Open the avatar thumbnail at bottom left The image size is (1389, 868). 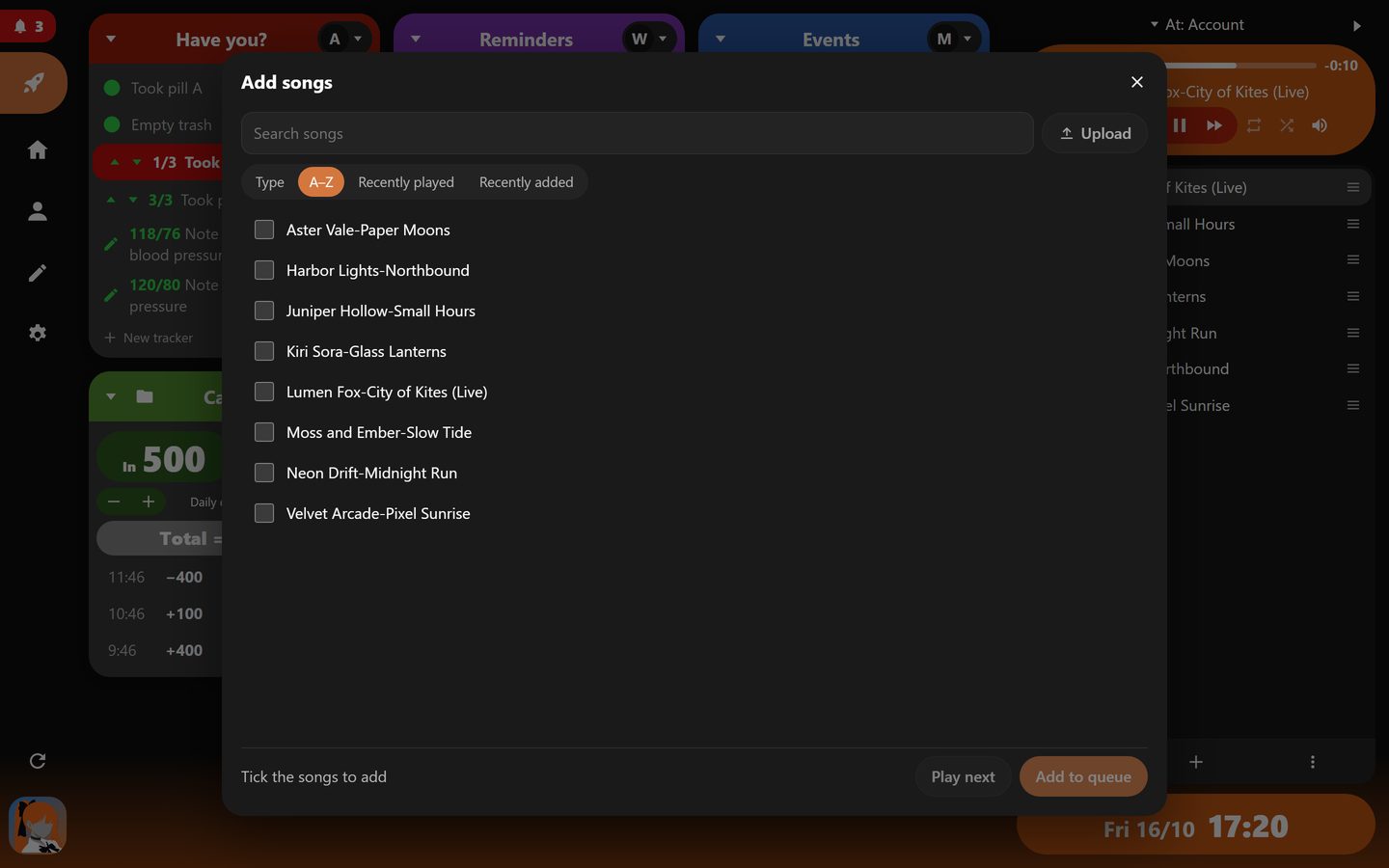point(38,826)
